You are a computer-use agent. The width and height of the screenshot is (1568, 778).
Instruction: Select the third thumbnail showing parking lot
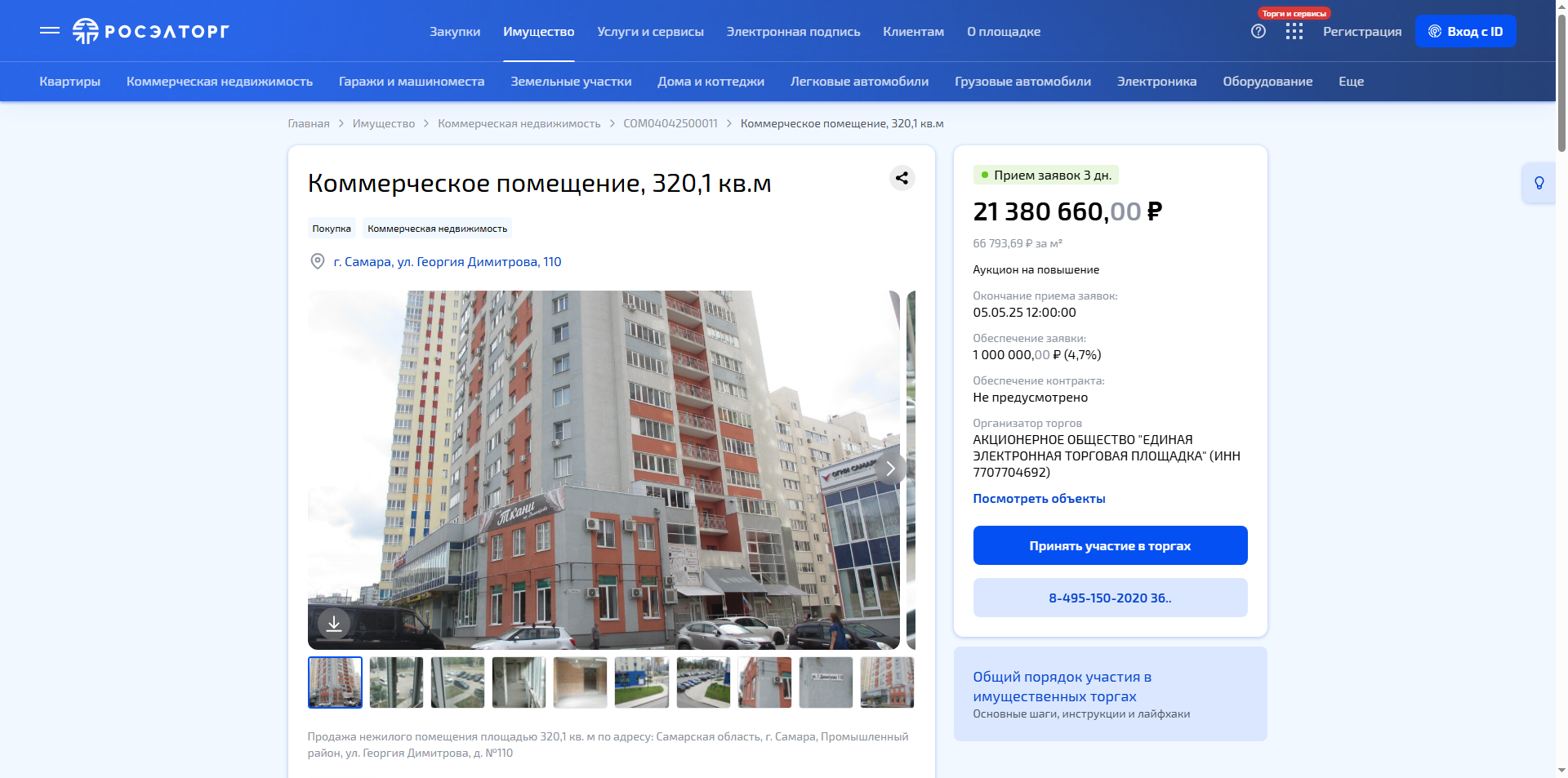[x=457, y=682]
